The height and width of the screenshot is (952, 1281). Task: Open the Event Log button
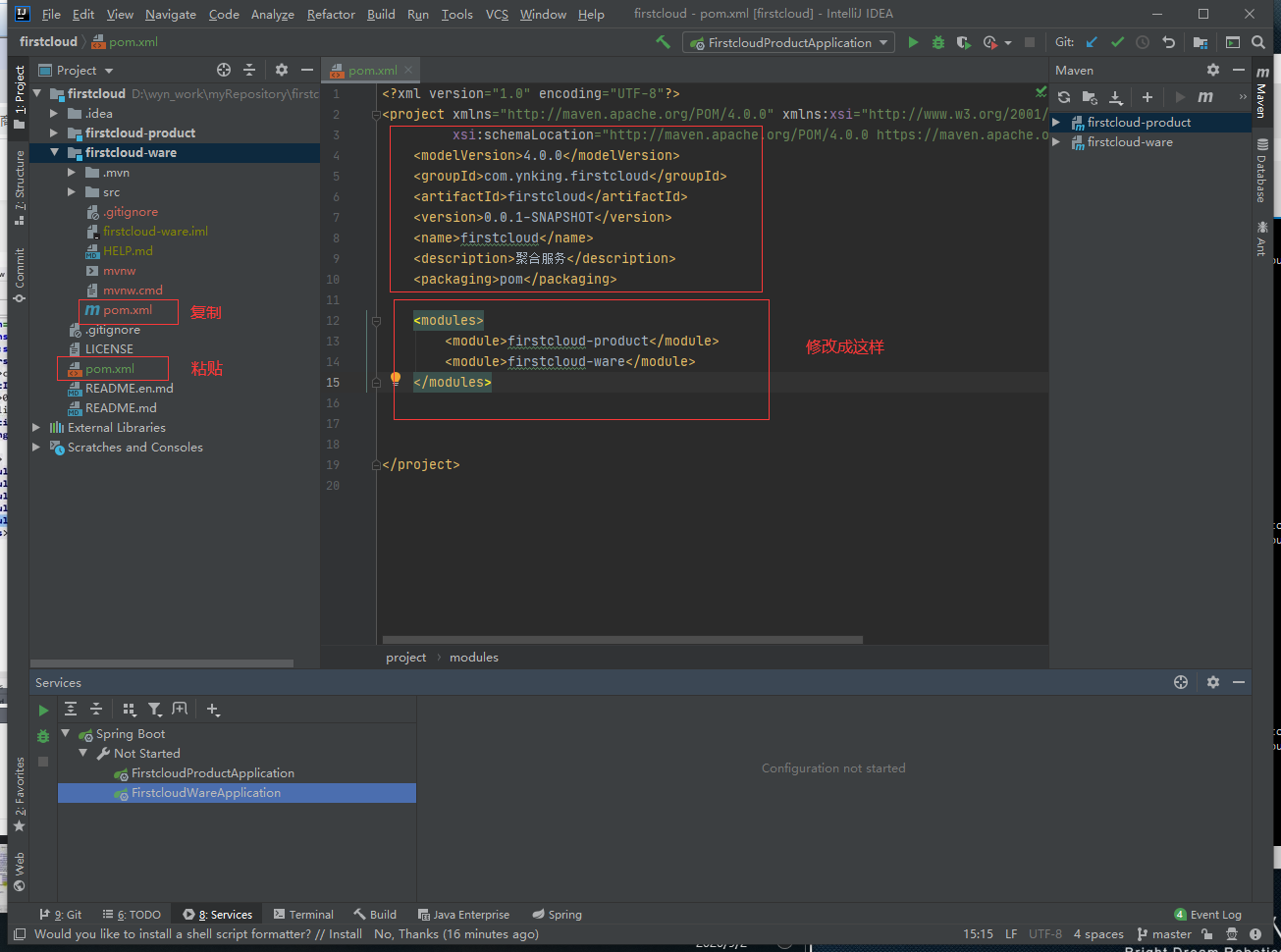click(x=1207, y=914)
